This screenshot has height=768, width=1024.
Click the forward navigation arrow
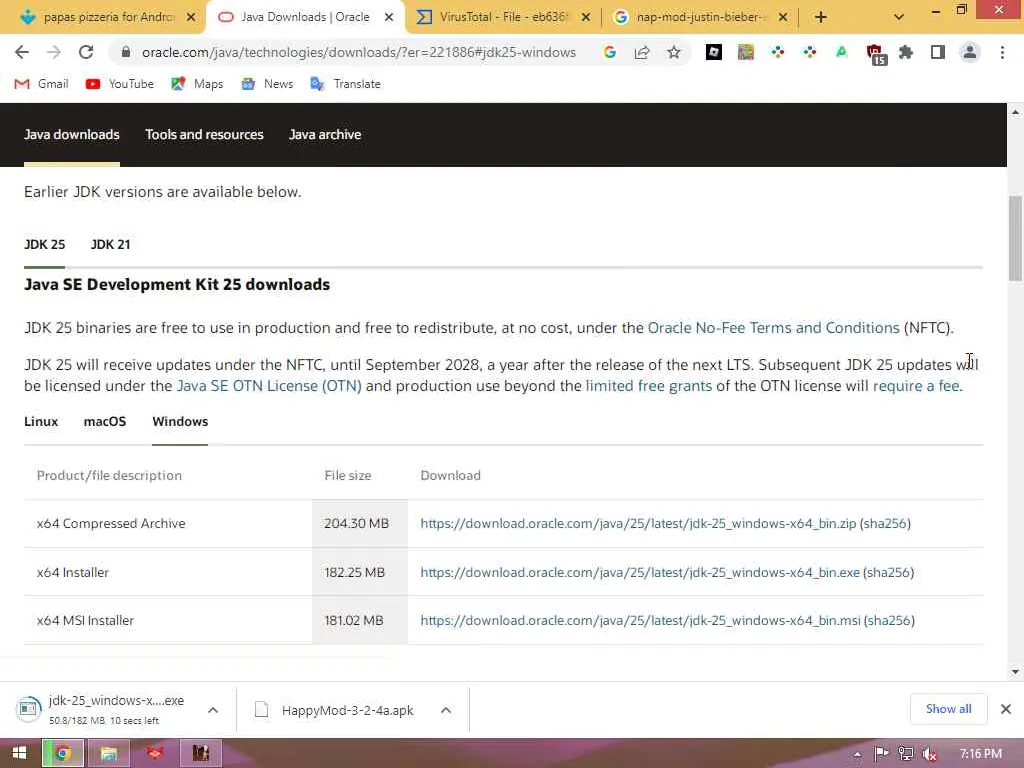tap(54, 52)
